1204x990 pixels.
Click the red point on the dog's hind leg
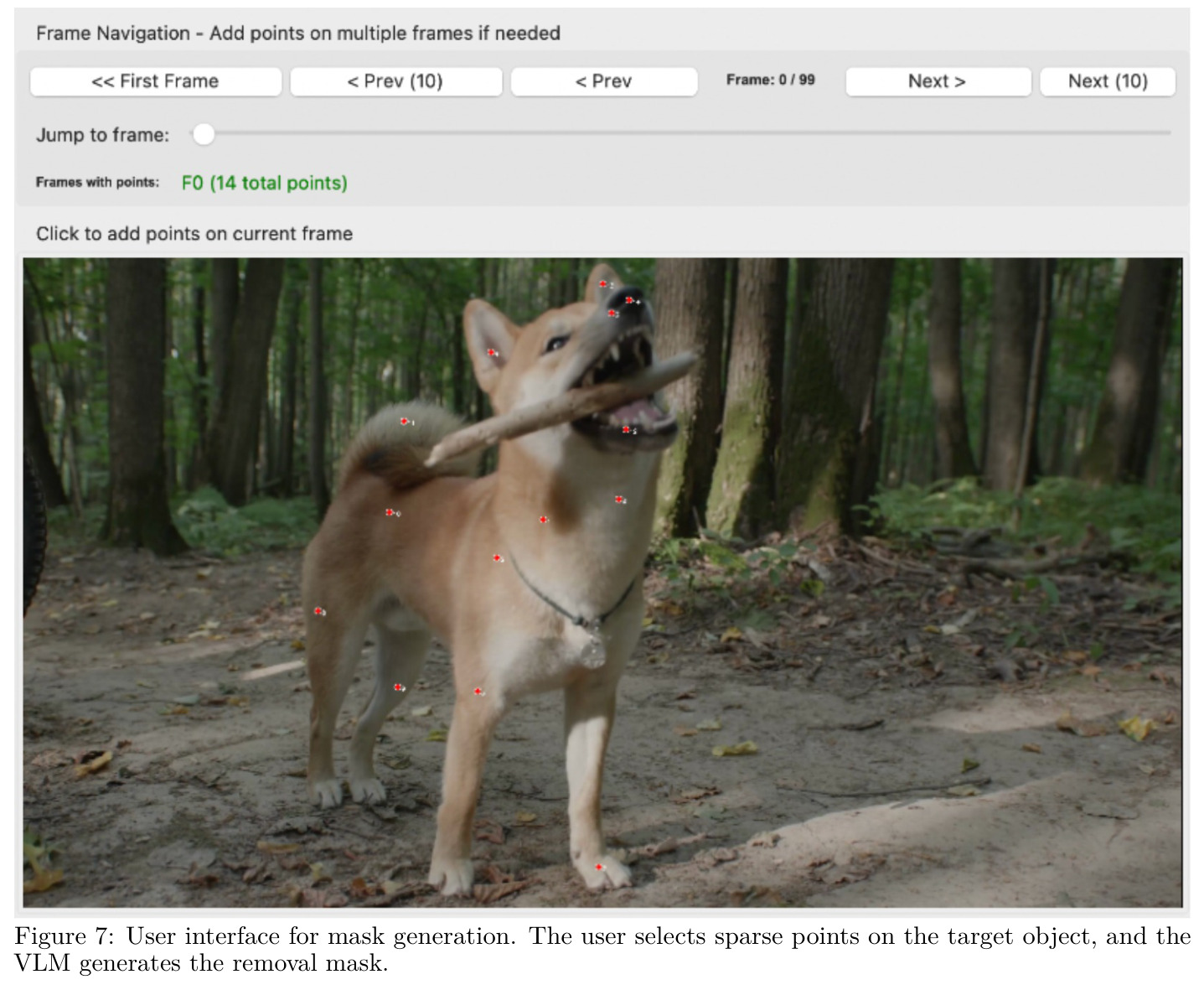pyautogui.click(x=398, y=687)
